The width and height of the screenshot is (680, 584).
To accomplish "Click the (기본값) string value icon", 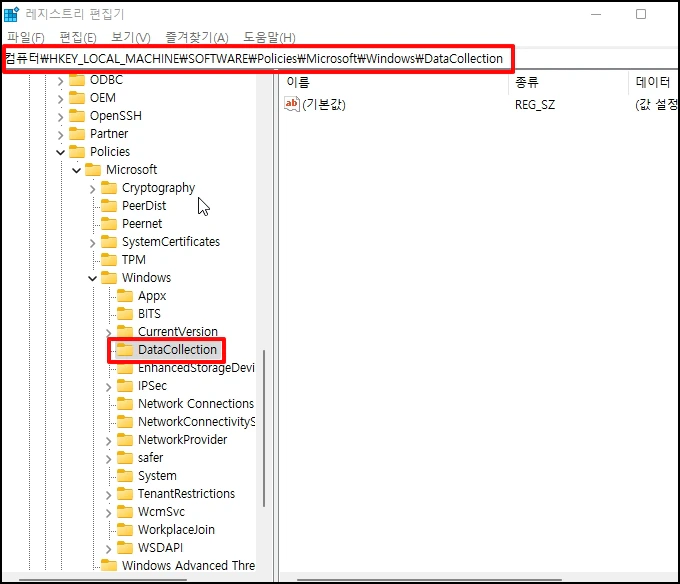I will [292, 104].
